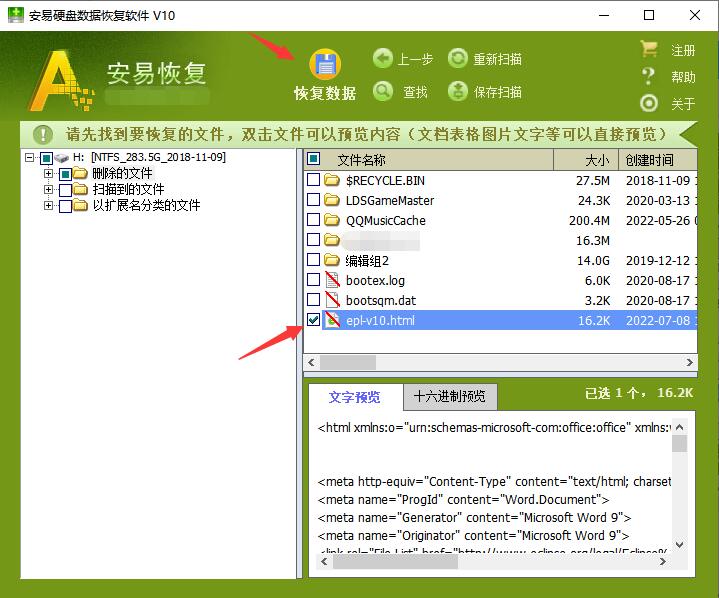The width and height of the screenshot is (719, 598).
Task: Click the 注册 shopping cart icon
Action: coord(649,49)
